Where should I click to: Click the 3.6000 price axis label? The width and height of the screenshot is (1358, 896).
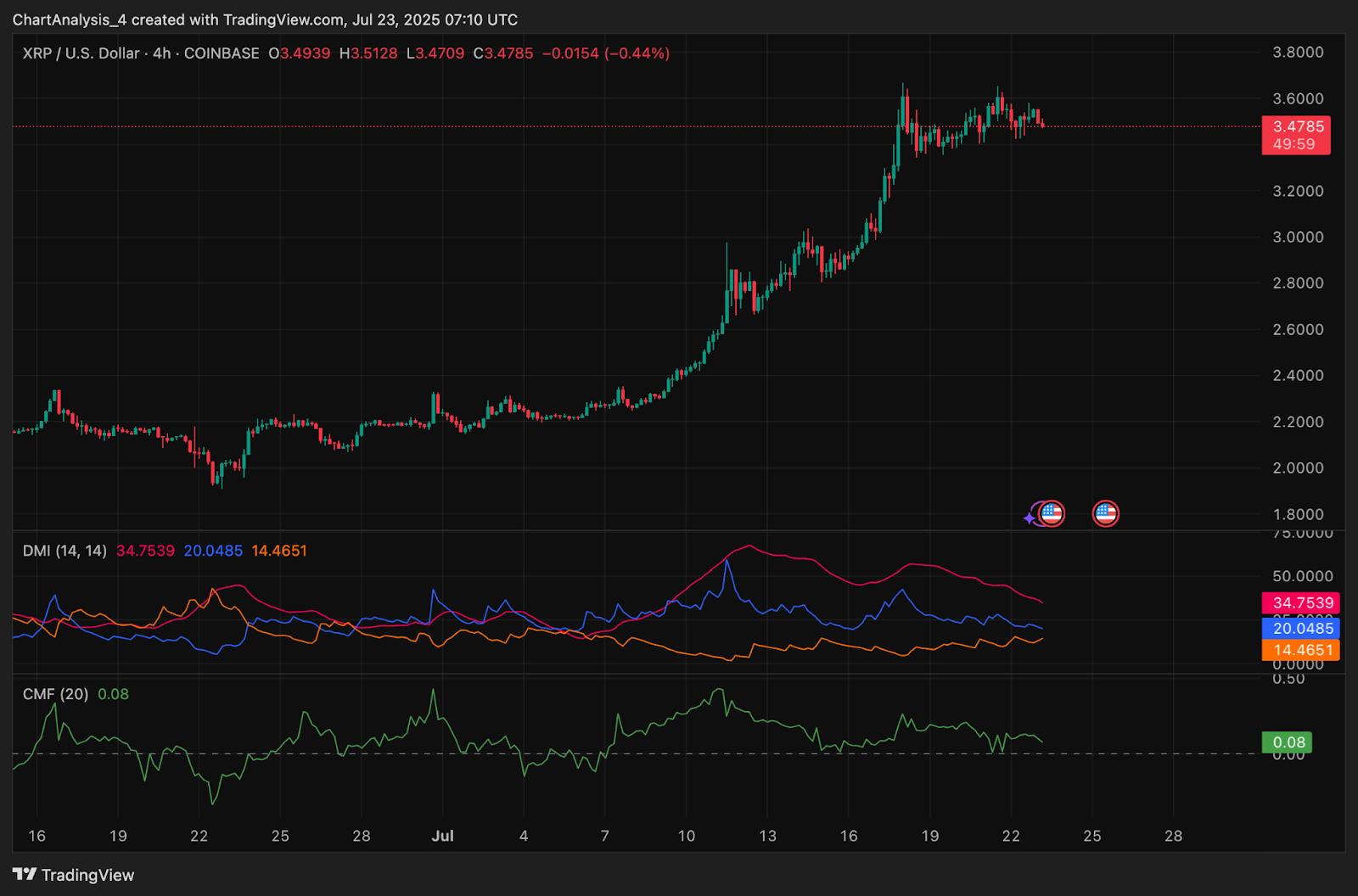(1298, 99)
